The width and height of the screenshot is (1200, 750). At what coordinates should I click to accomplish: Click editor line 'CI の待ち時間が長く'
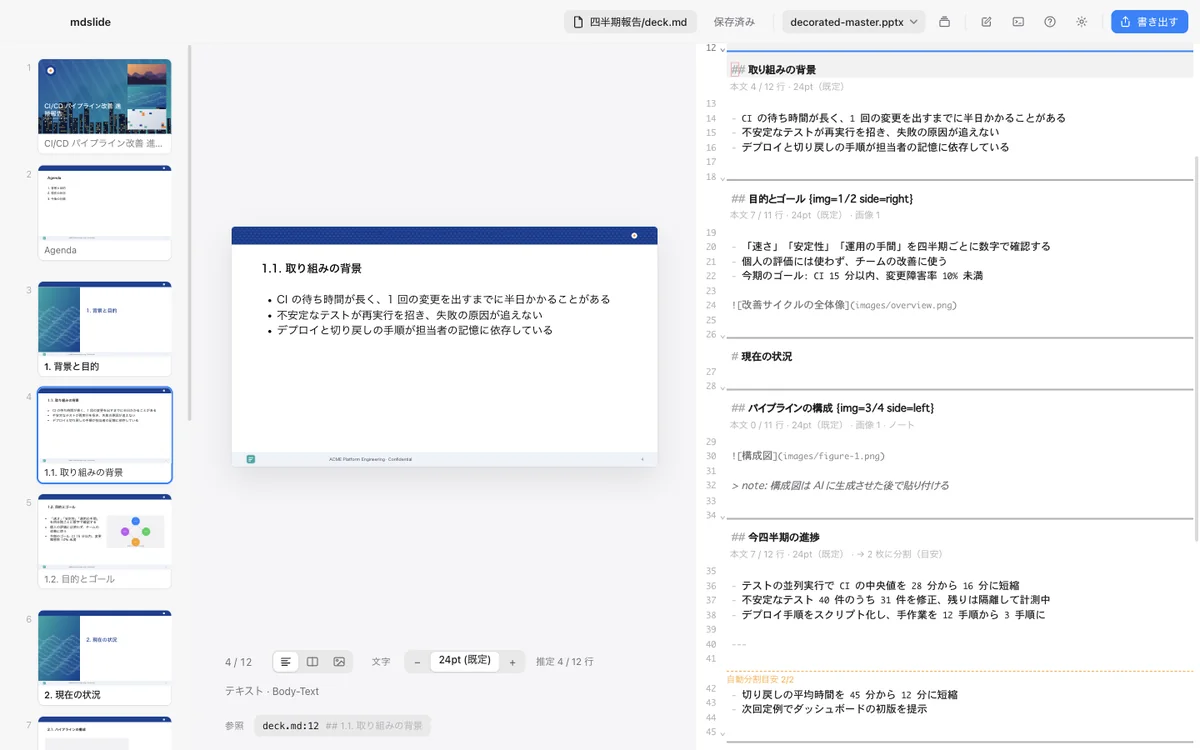point(898,118)
